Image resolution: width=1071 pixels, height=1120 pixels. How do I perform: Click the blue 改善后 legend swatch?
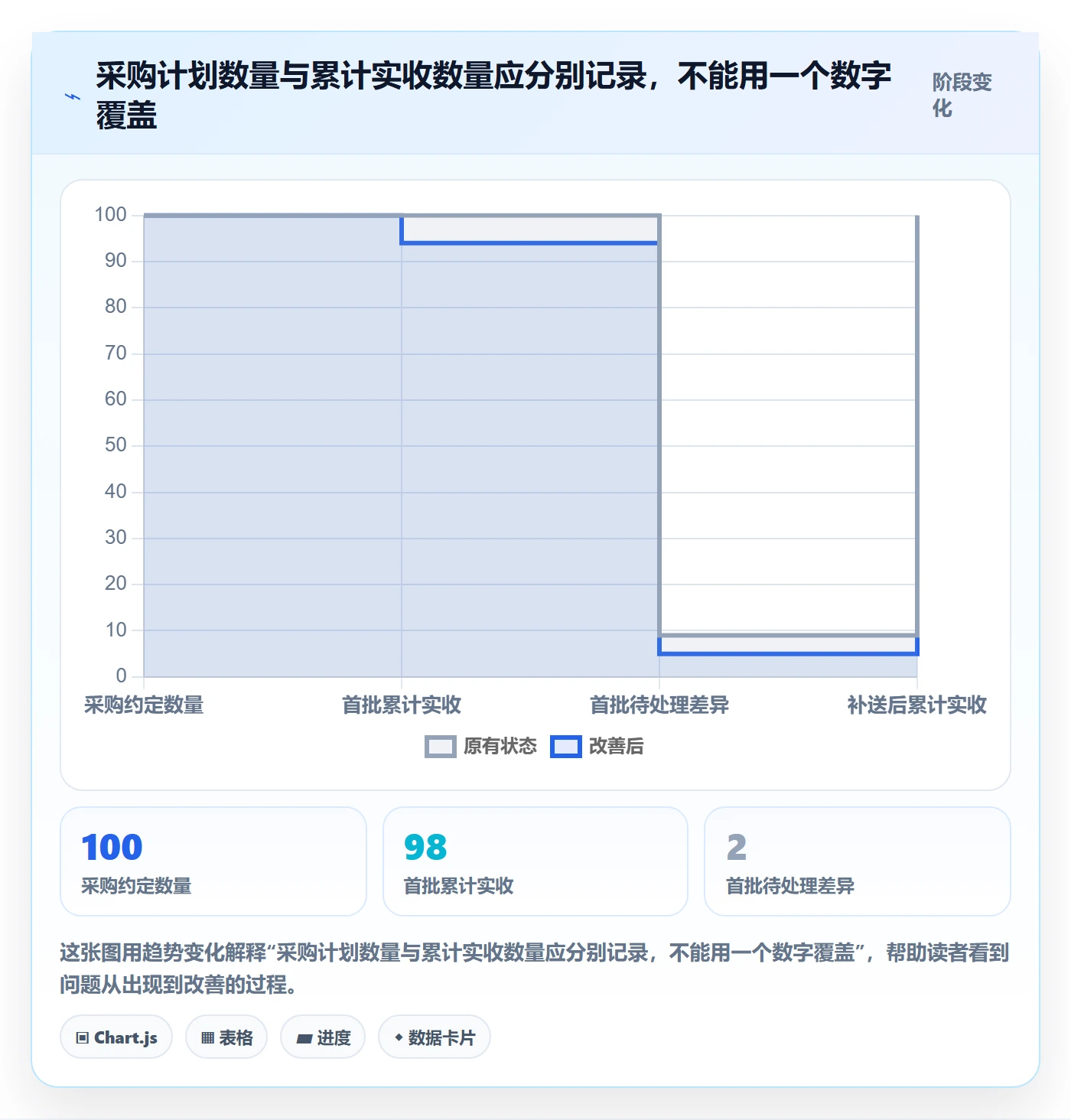(x=566, y=747)
